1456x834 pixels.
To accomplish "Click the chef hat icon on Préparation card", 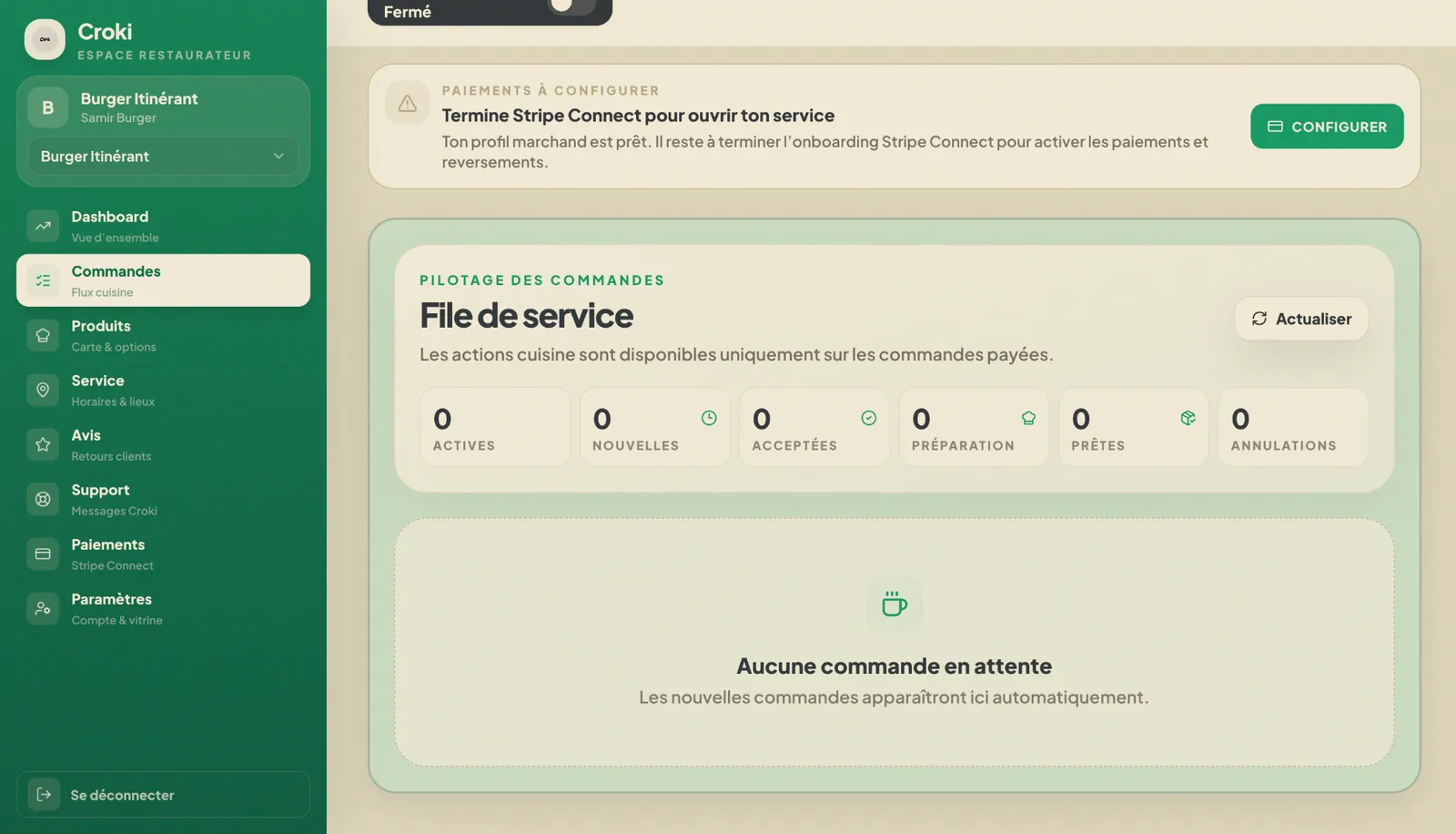I will point(1028,418).
